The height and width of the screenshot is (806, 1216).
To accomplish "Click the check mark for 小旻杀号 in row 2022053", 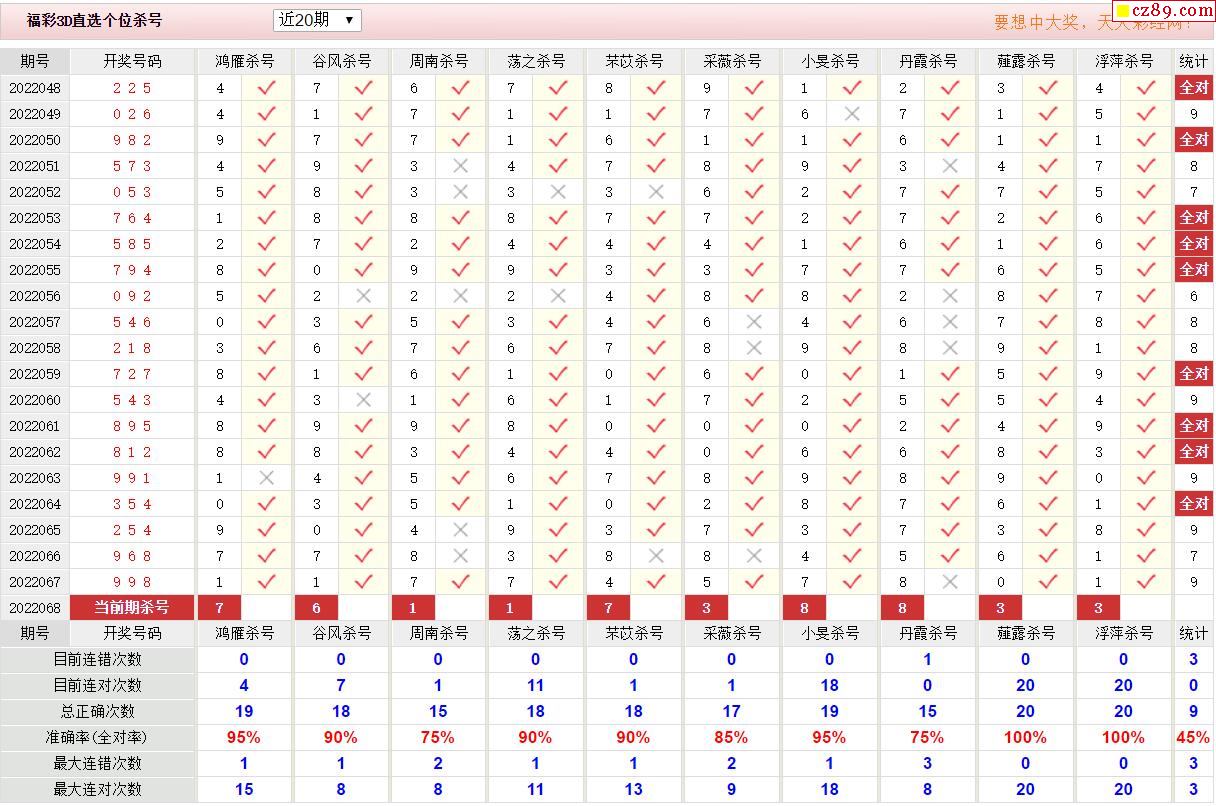I will click(852, 218).
